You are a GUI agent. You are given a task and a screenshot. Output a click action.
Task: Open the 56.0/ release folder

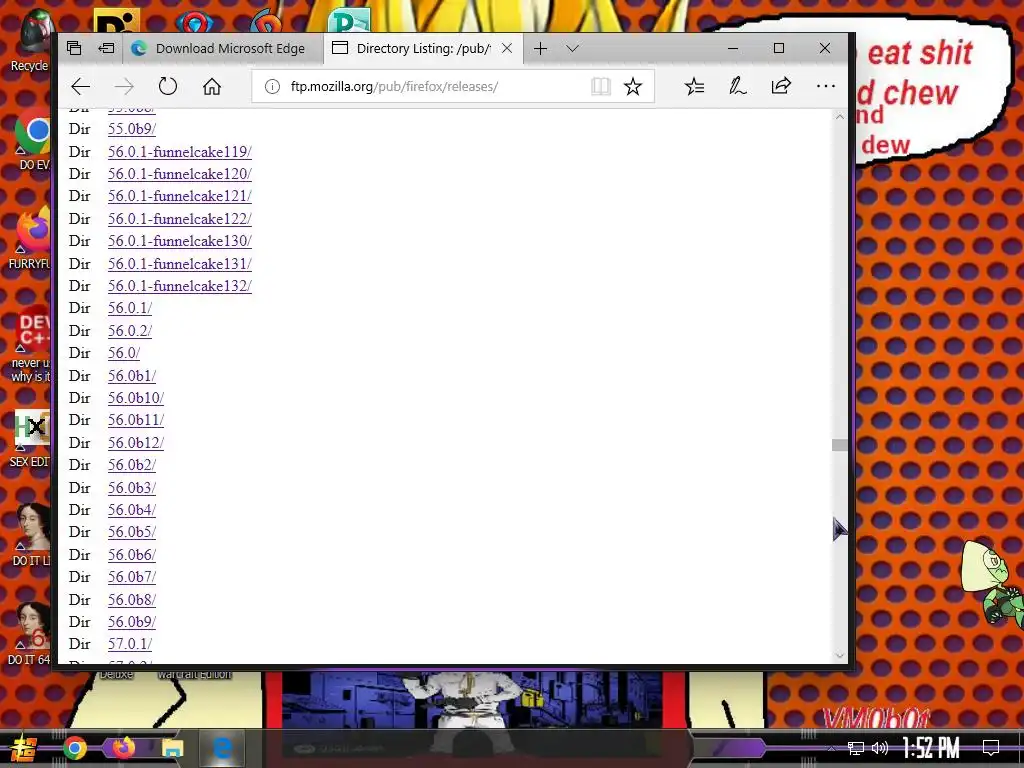(124, 353)
